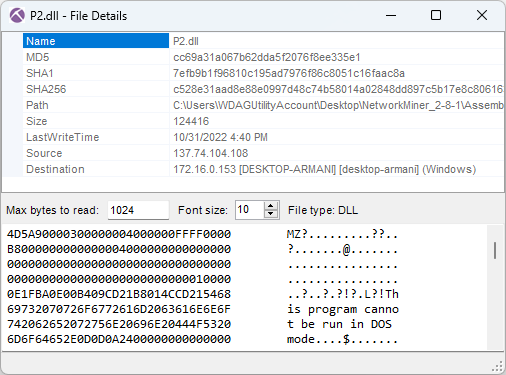Click the File type: DLL label
This screenshot has height=375, width=506.
323,210
